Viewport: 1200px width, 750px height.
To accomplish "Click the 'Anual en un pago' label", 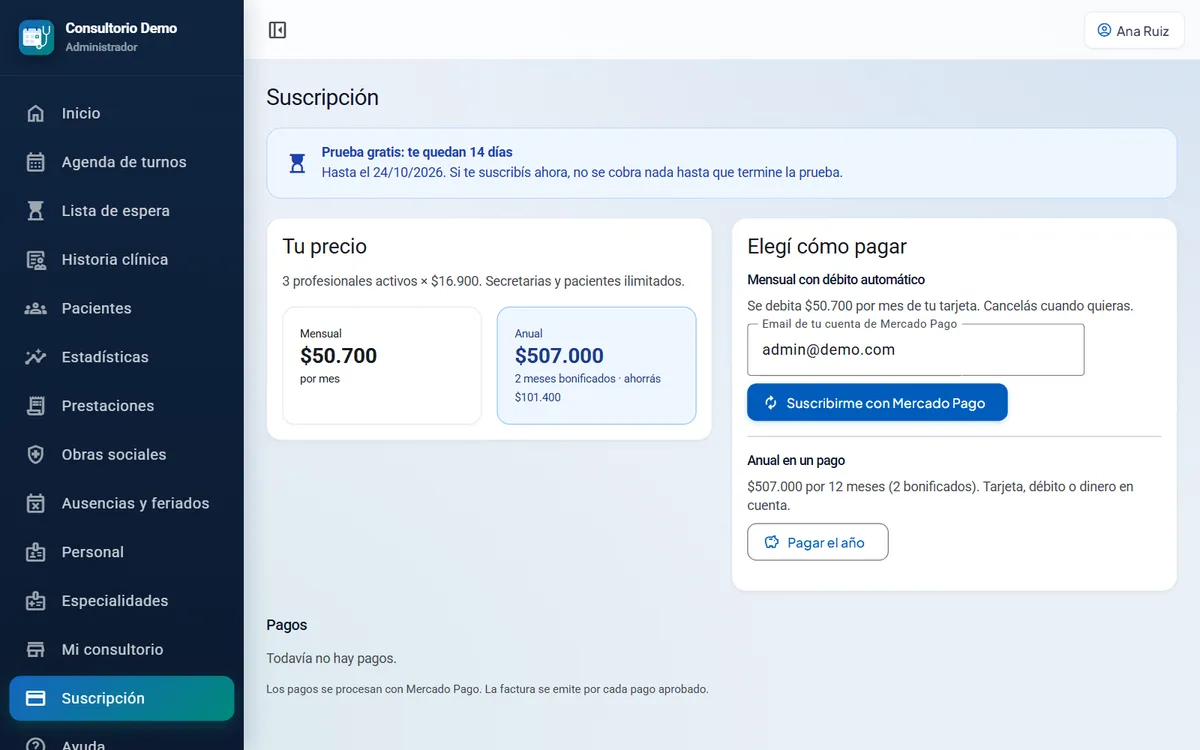I will [x=796, y=460].
